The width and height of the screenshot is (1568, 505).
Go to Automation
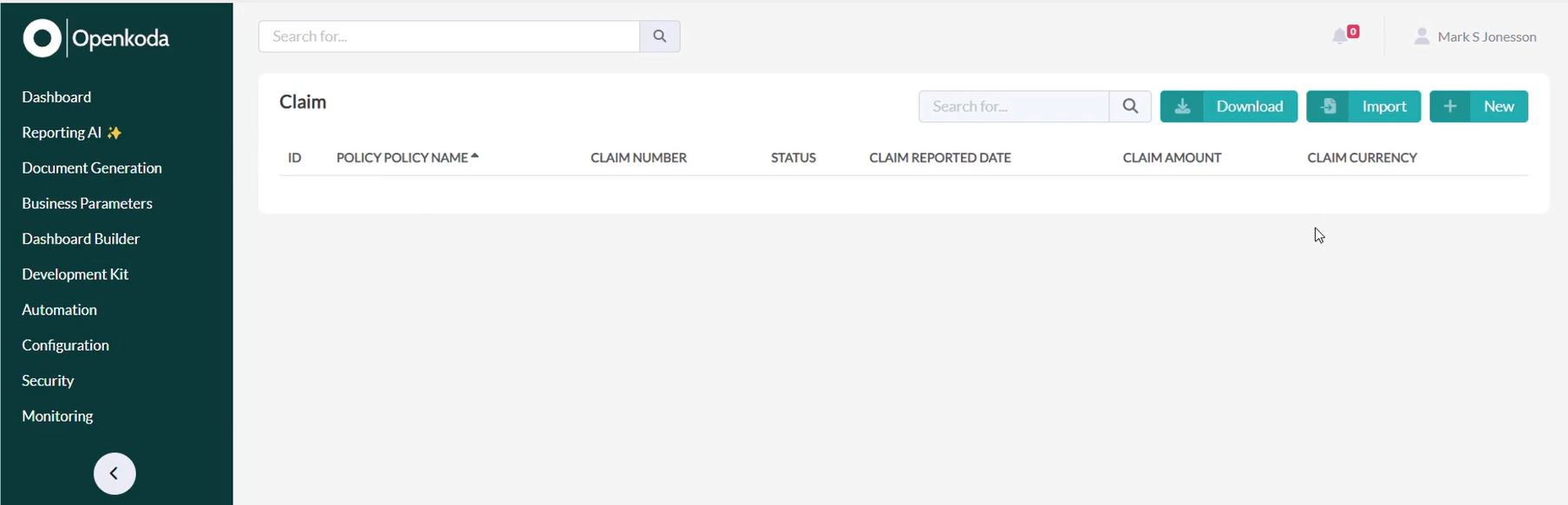click(x=59, y=310)
